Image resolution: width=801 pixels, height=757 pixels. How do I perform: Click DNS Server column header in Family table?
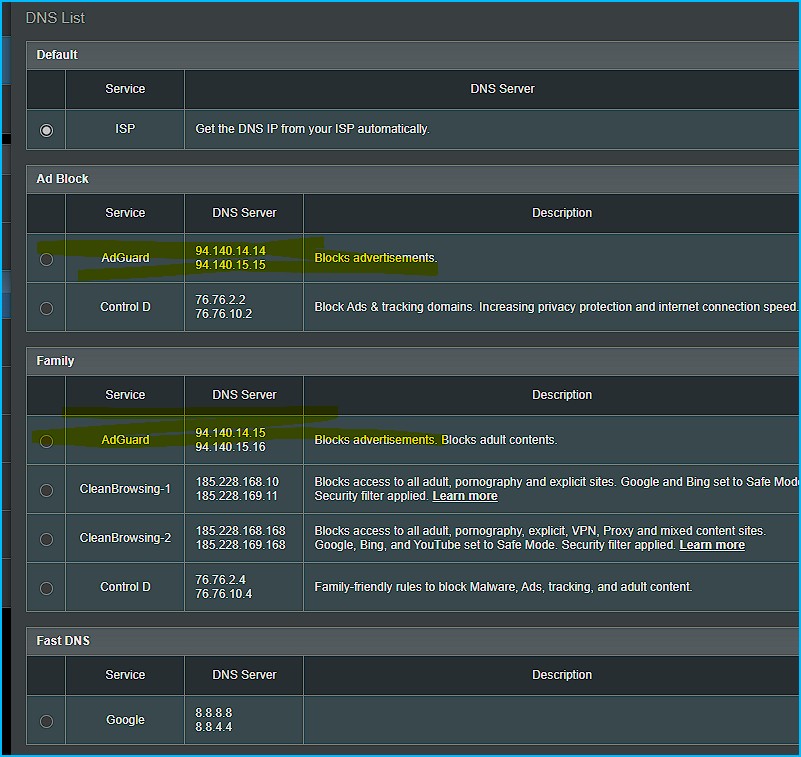244,395
